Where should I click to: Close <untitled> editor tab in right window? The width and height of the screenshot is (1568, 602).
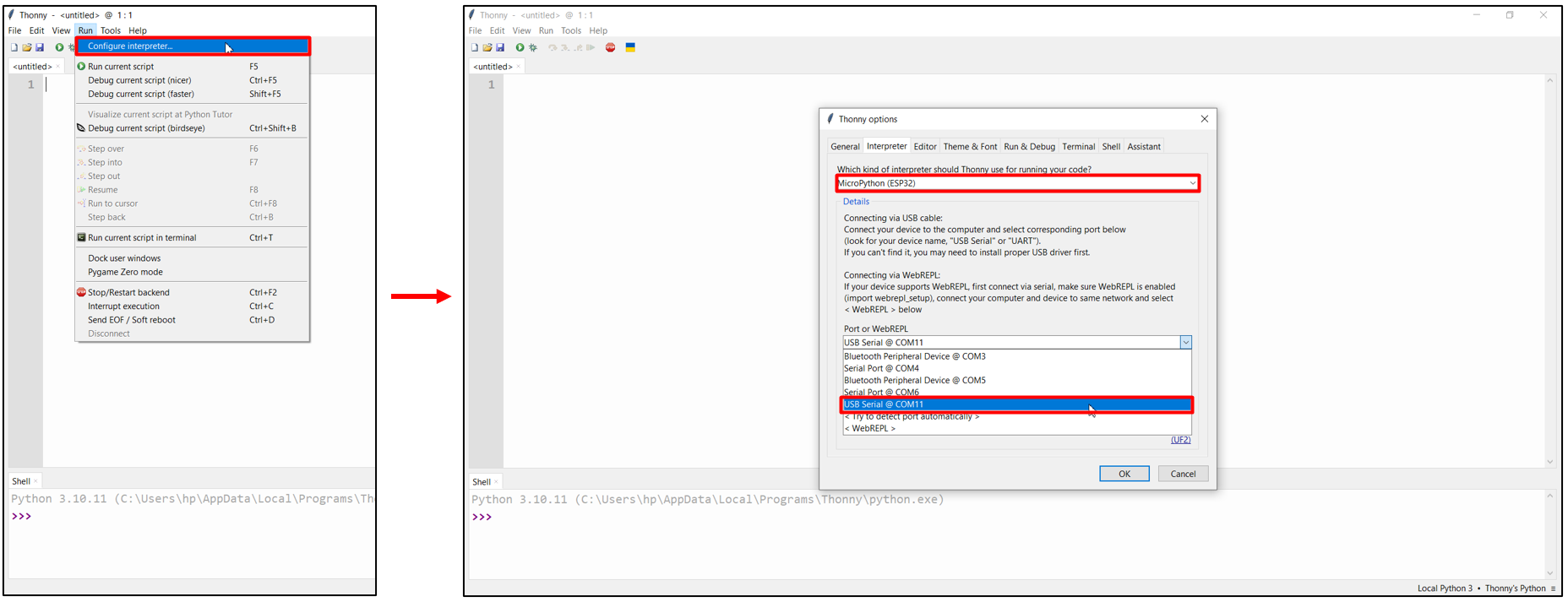[518, 67]
